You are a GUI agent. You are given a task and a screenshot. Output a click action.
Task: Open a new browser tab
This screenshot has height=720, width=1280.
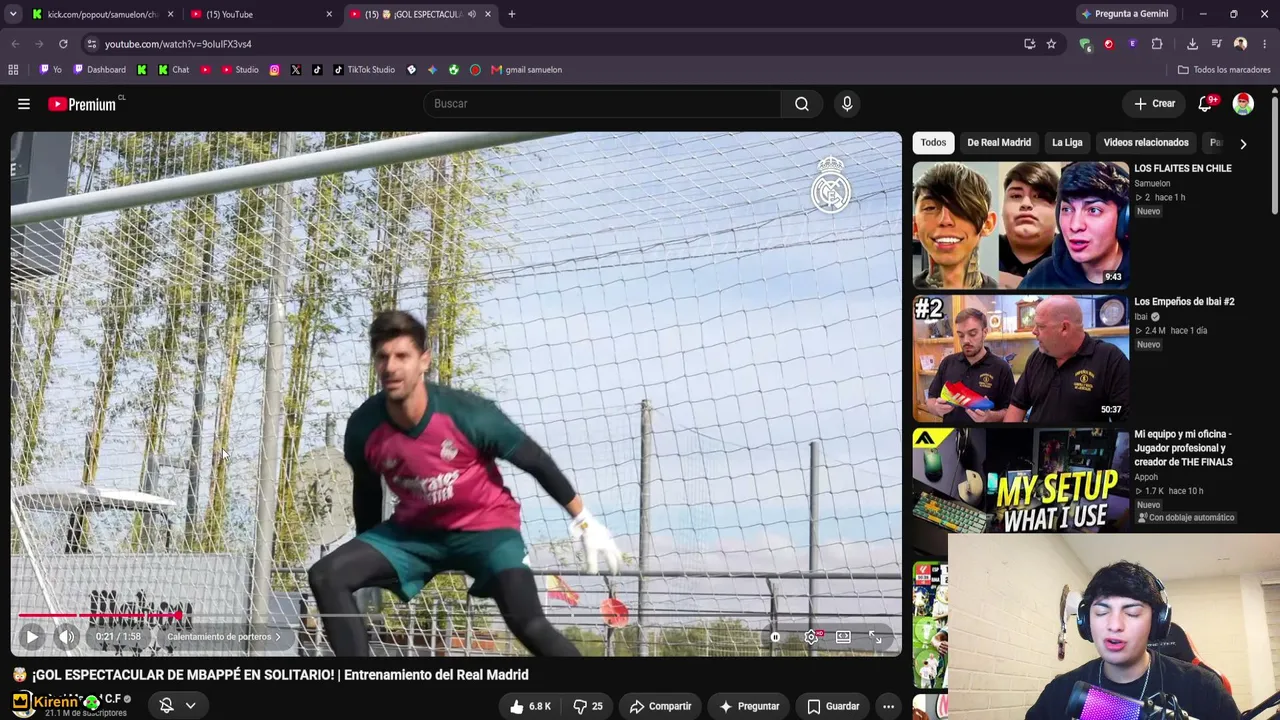click(x=512, y=15)
